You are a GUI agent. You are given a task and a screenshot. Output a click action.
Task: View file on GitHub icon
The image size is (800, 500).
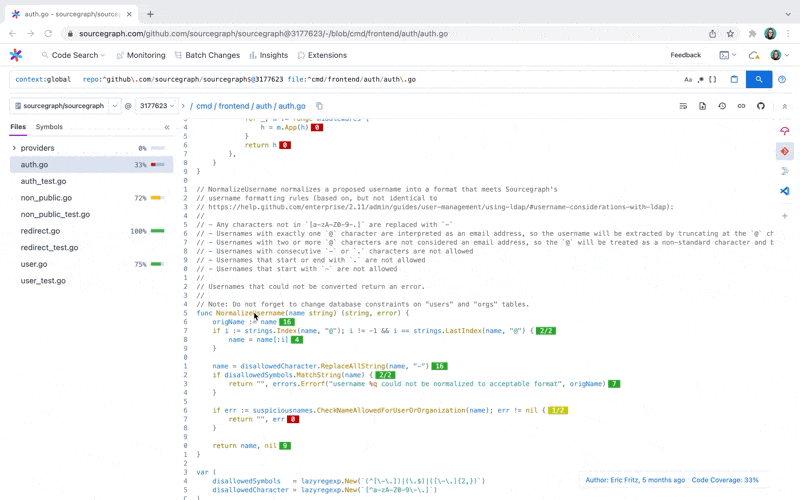761,106
